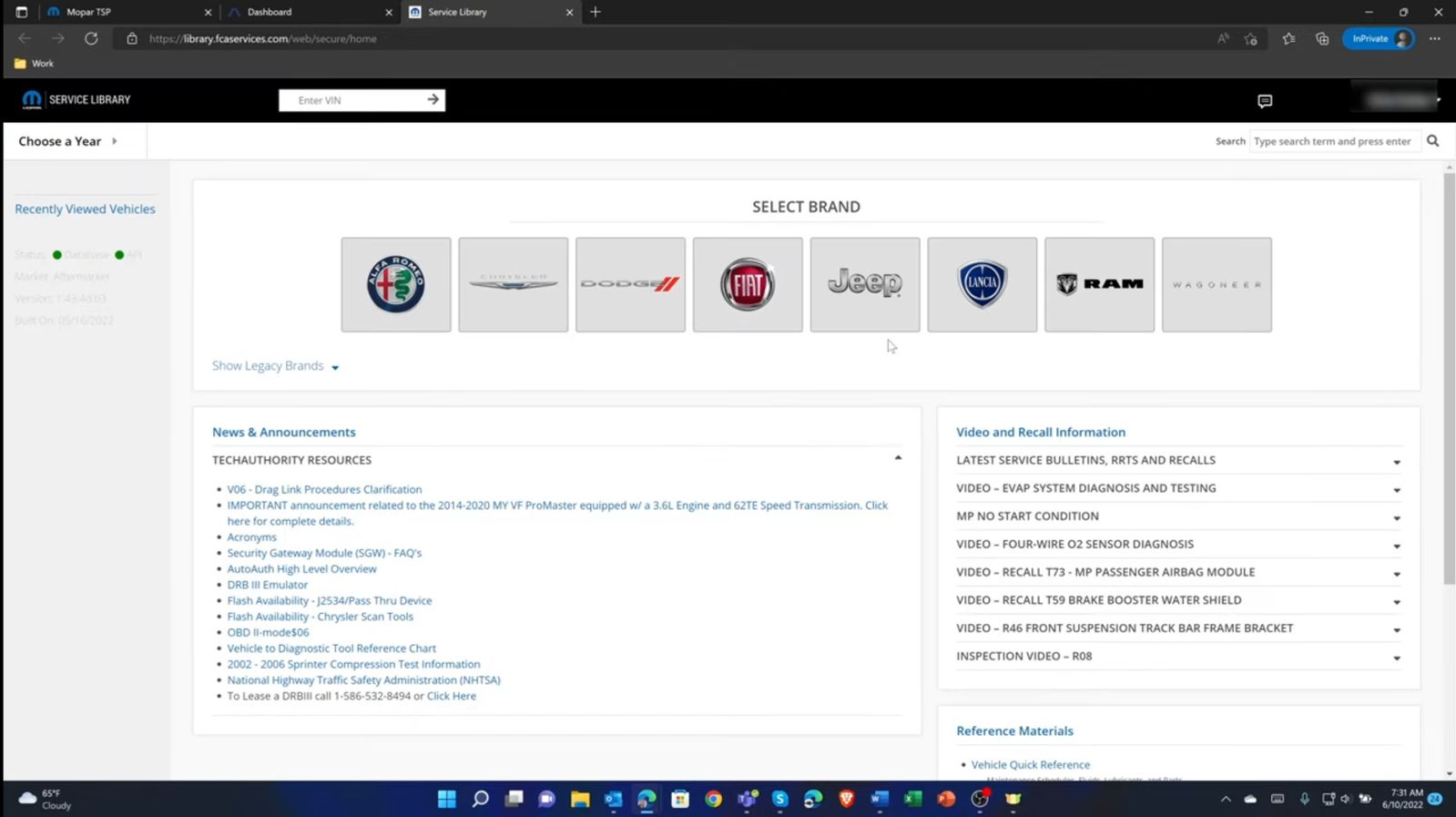Open AutoAuth High Level Overview link

tap(301, 569)
